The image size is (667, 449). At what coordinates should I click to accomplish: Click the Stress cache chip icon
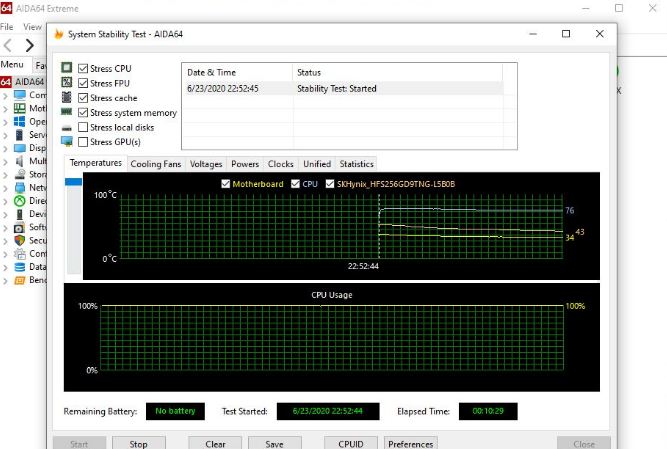(x=66, y=97)
